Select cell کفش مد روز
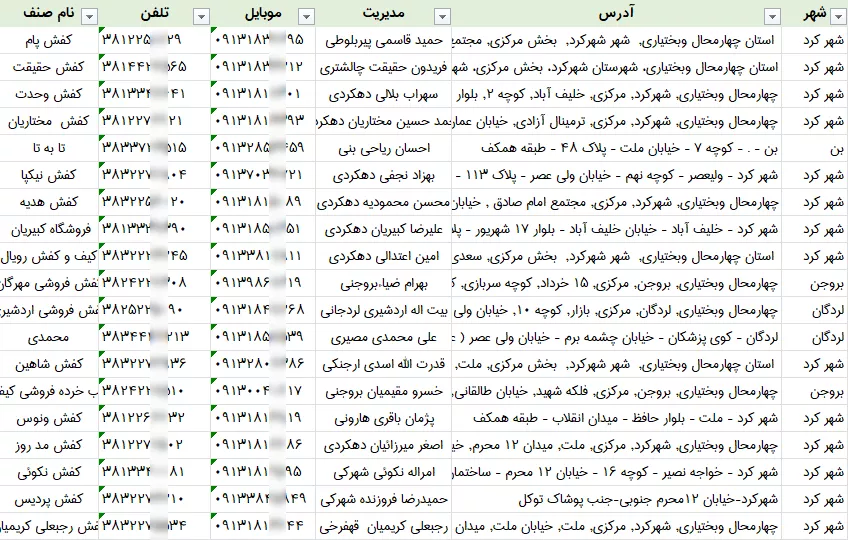 click(x=49, y=445)
